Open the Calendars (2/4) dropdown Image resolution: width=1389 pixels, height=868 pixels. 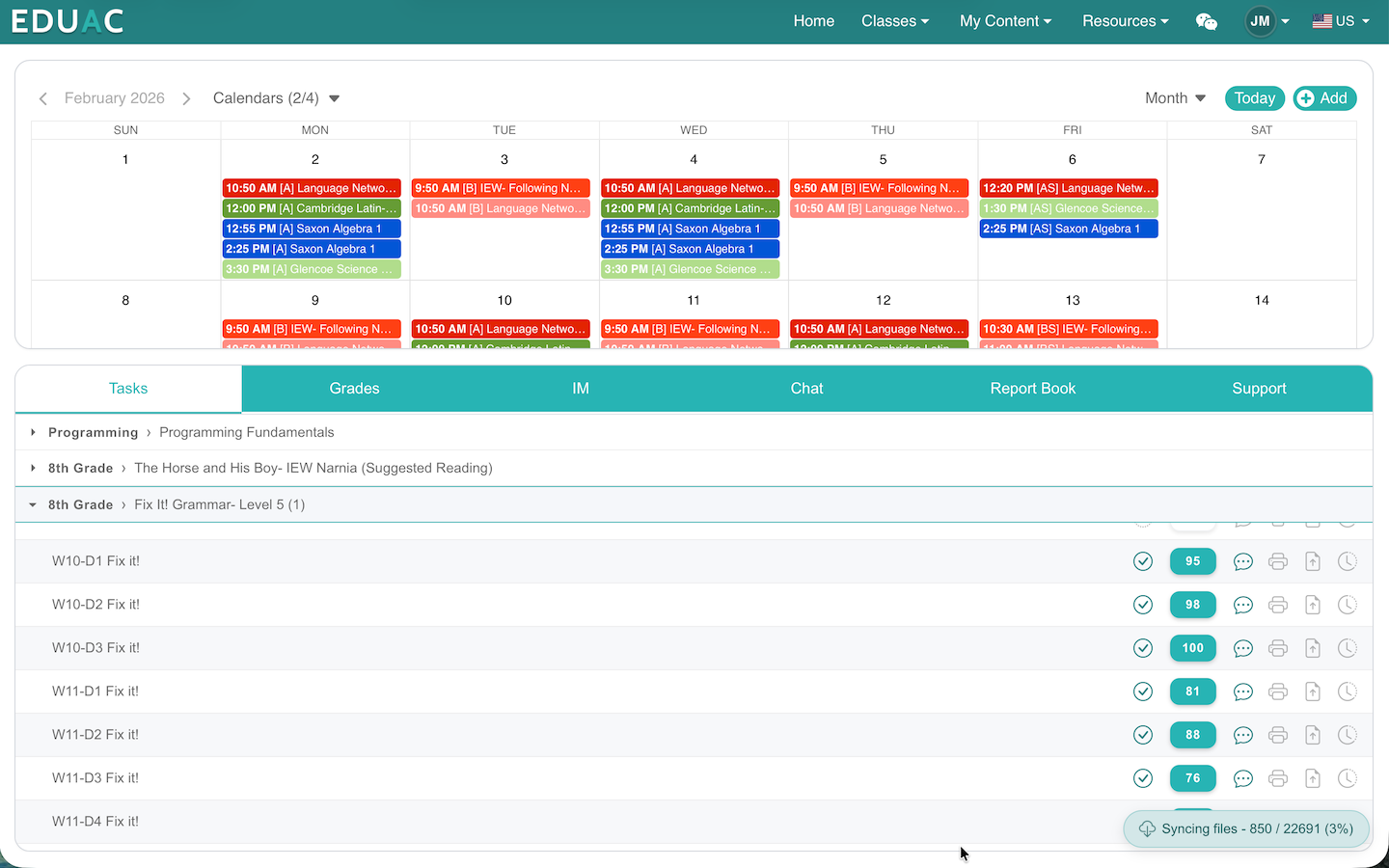[x=276, y=98]
